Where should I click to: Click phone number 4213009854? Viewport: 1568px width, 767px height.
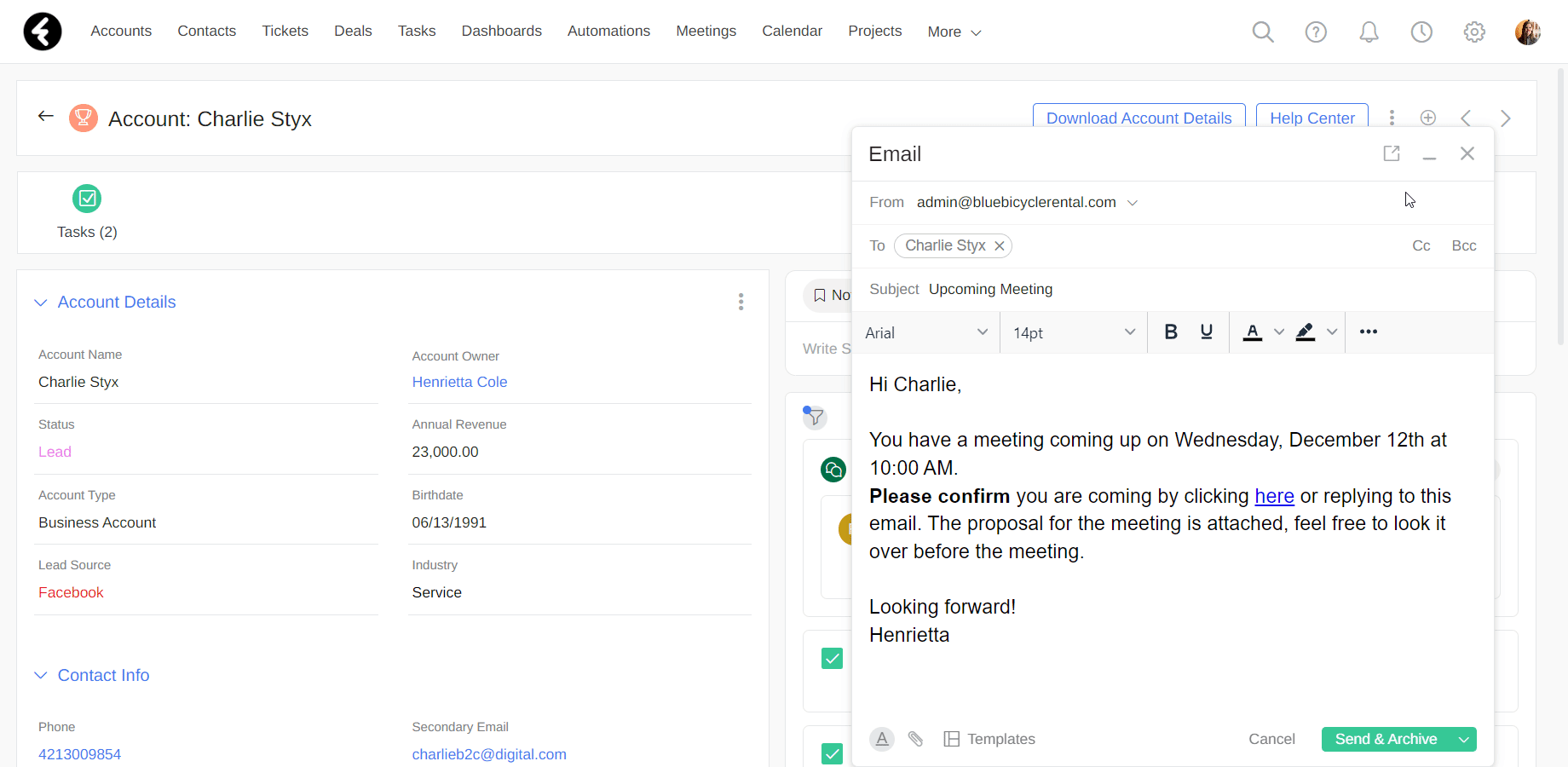(x=79, y=754)
